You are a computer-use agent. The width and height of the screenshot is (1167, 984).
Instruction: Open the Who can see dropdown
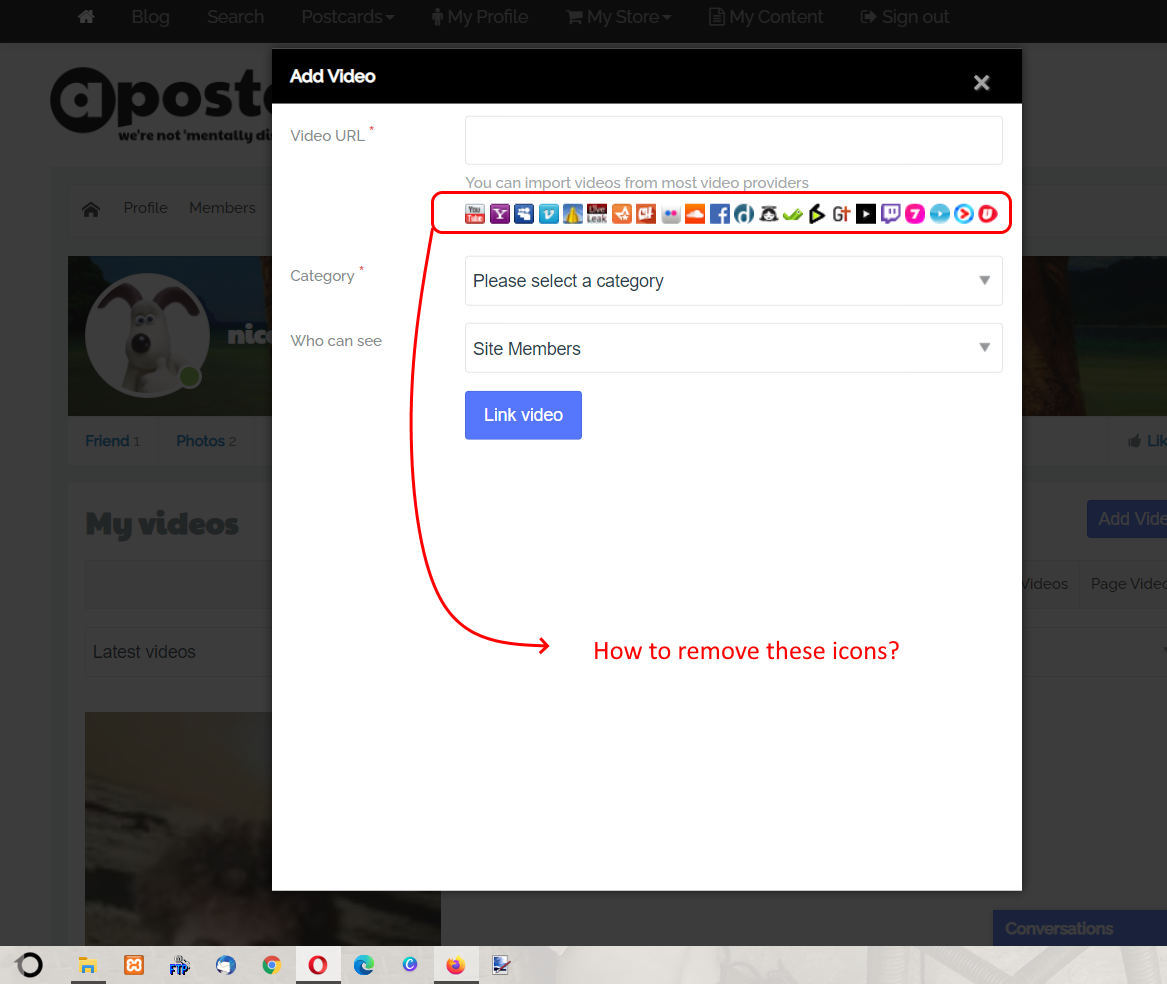733,348
